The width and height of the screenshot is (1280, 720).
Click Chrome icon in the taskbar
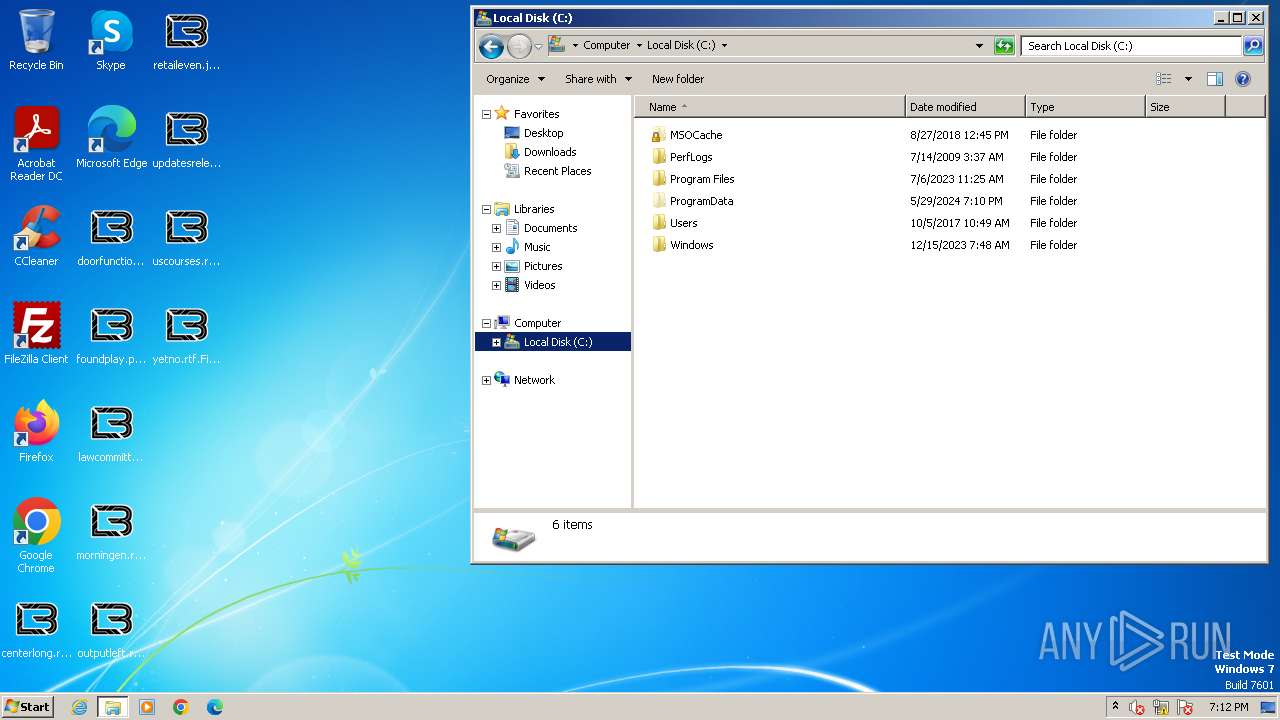[181, 707]
